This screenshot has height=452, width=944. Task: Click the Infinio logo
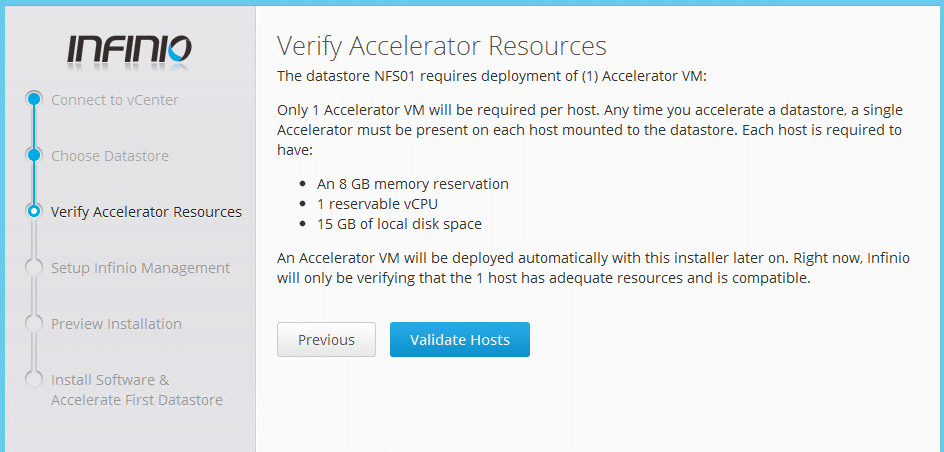click(129, 51)
